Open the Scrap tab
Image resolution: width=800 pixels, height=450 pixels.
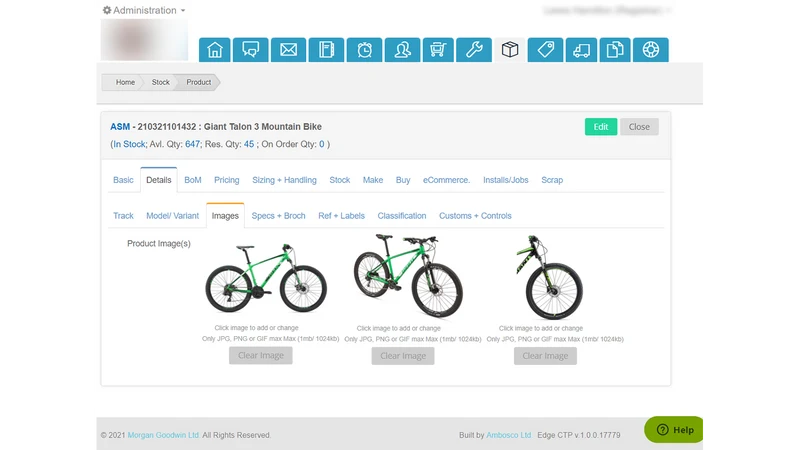coord(552,180)
